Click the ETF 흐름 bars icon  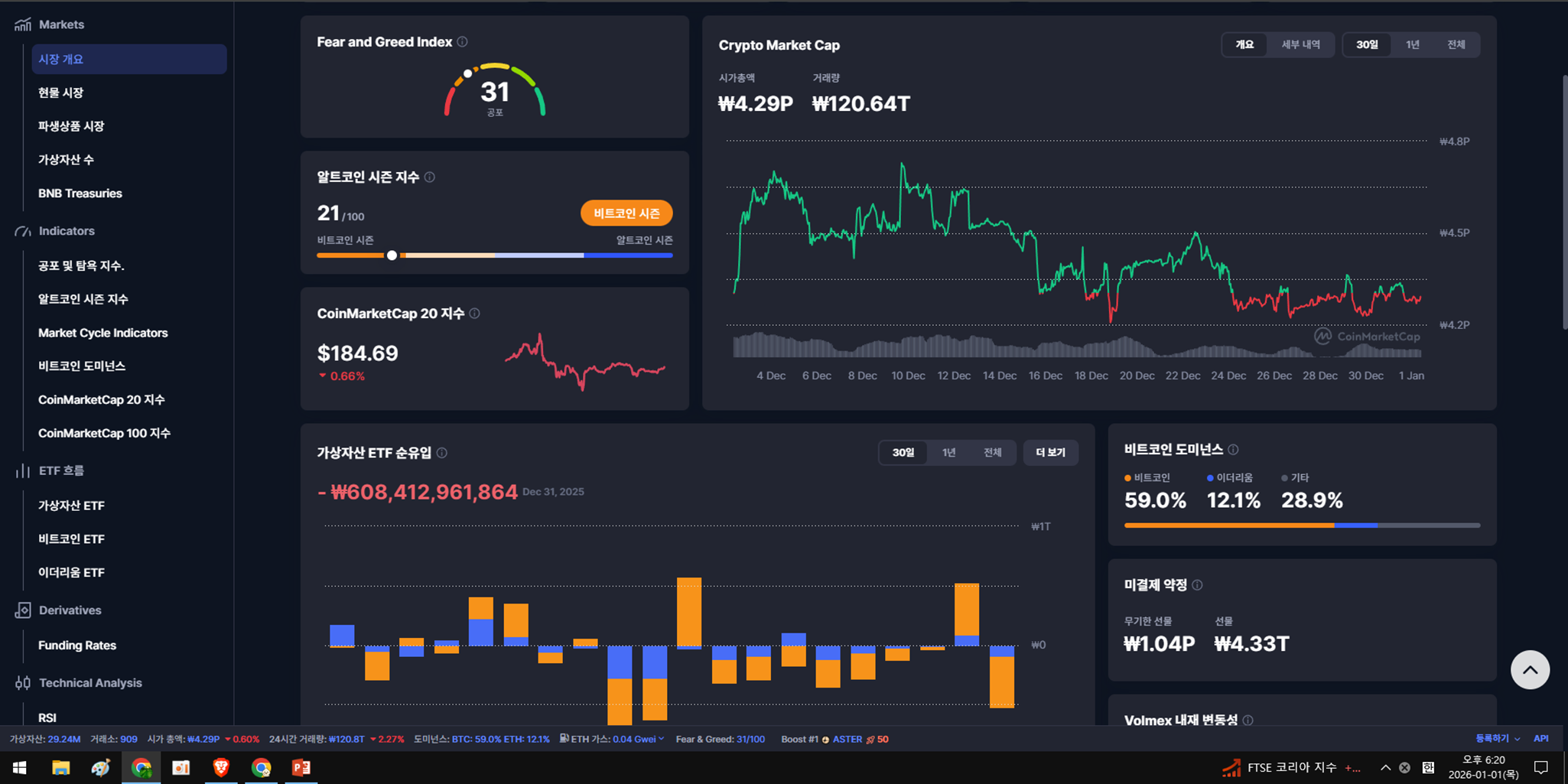(23, 471)
